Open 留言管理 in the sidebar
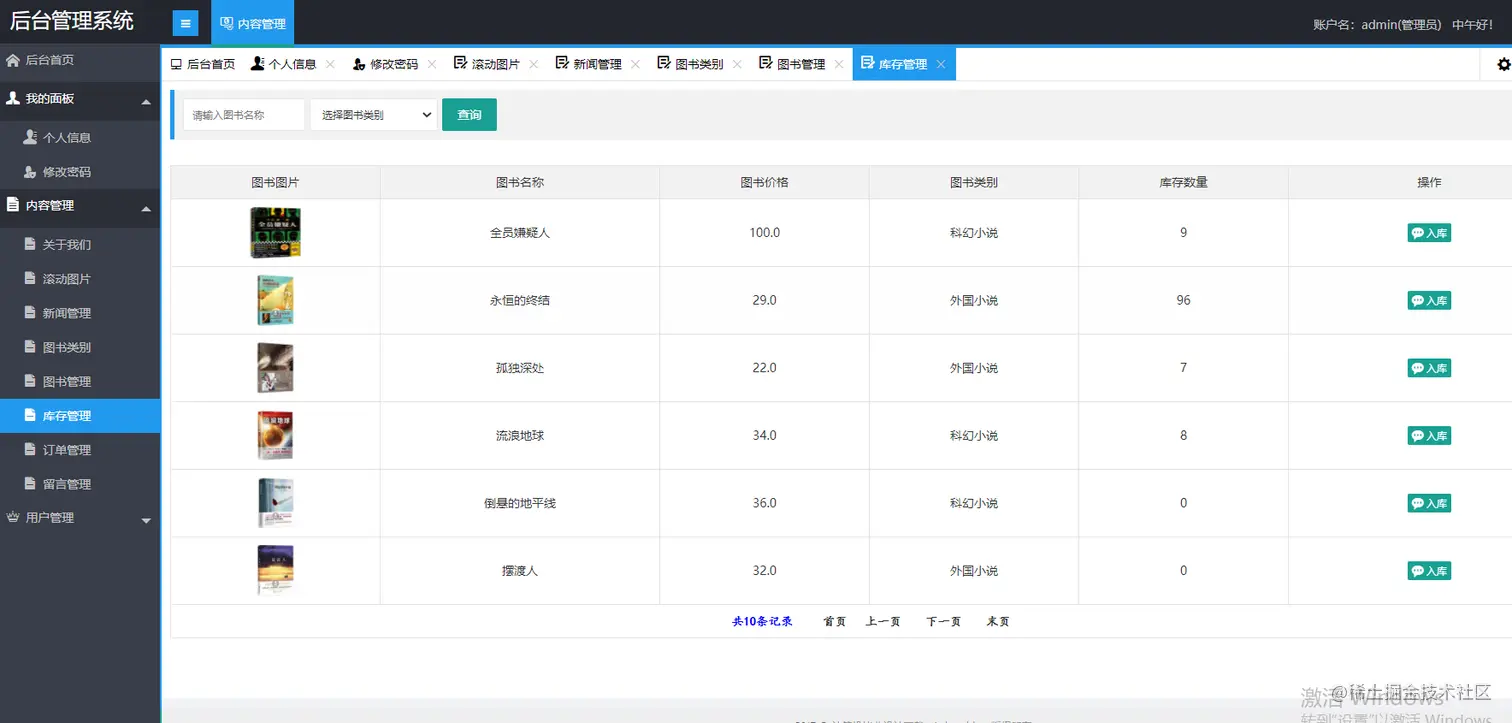 (x=80, y=484)
